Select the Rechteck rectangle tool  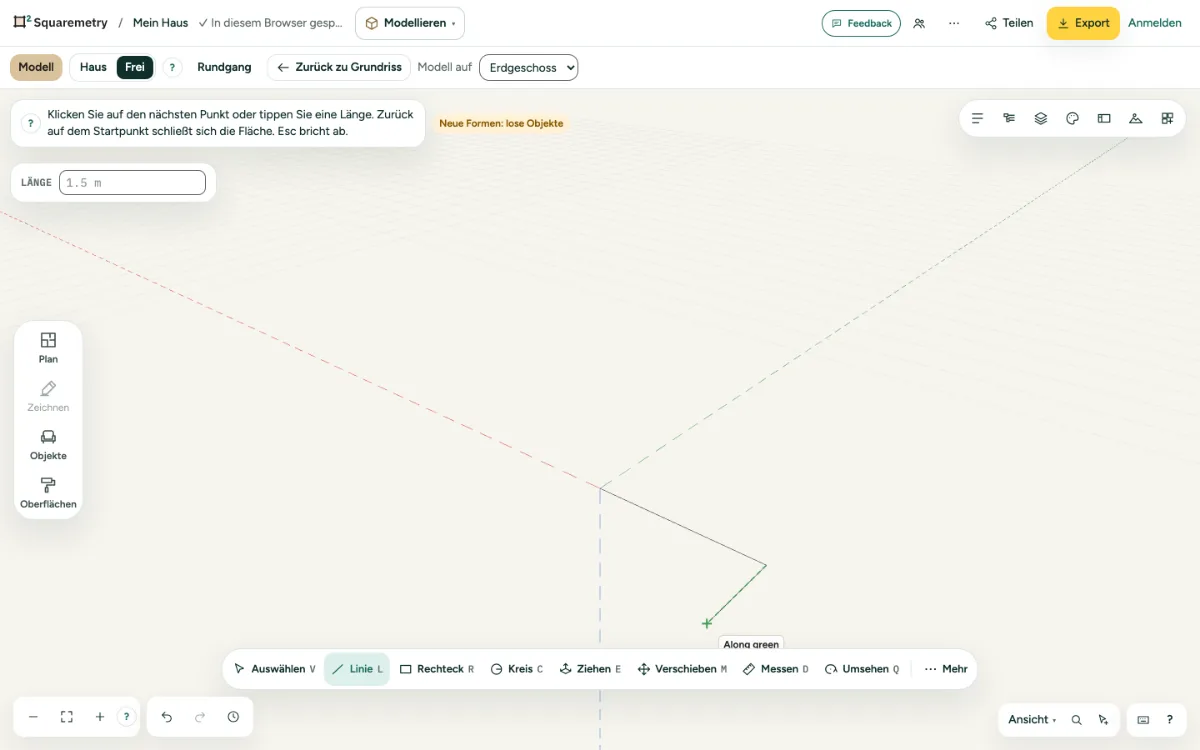pos(437,669)
